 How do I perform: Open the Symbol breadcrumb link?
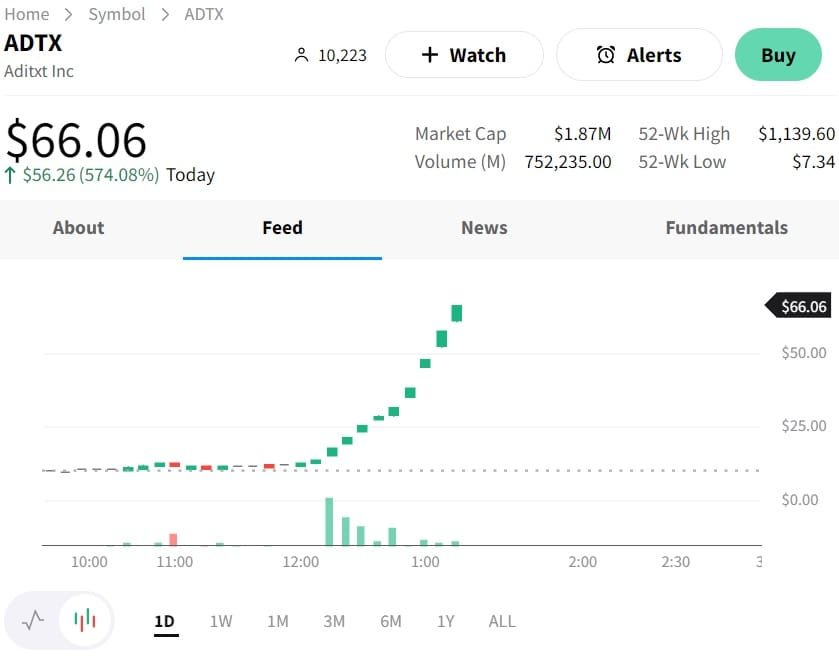[117, 14]
